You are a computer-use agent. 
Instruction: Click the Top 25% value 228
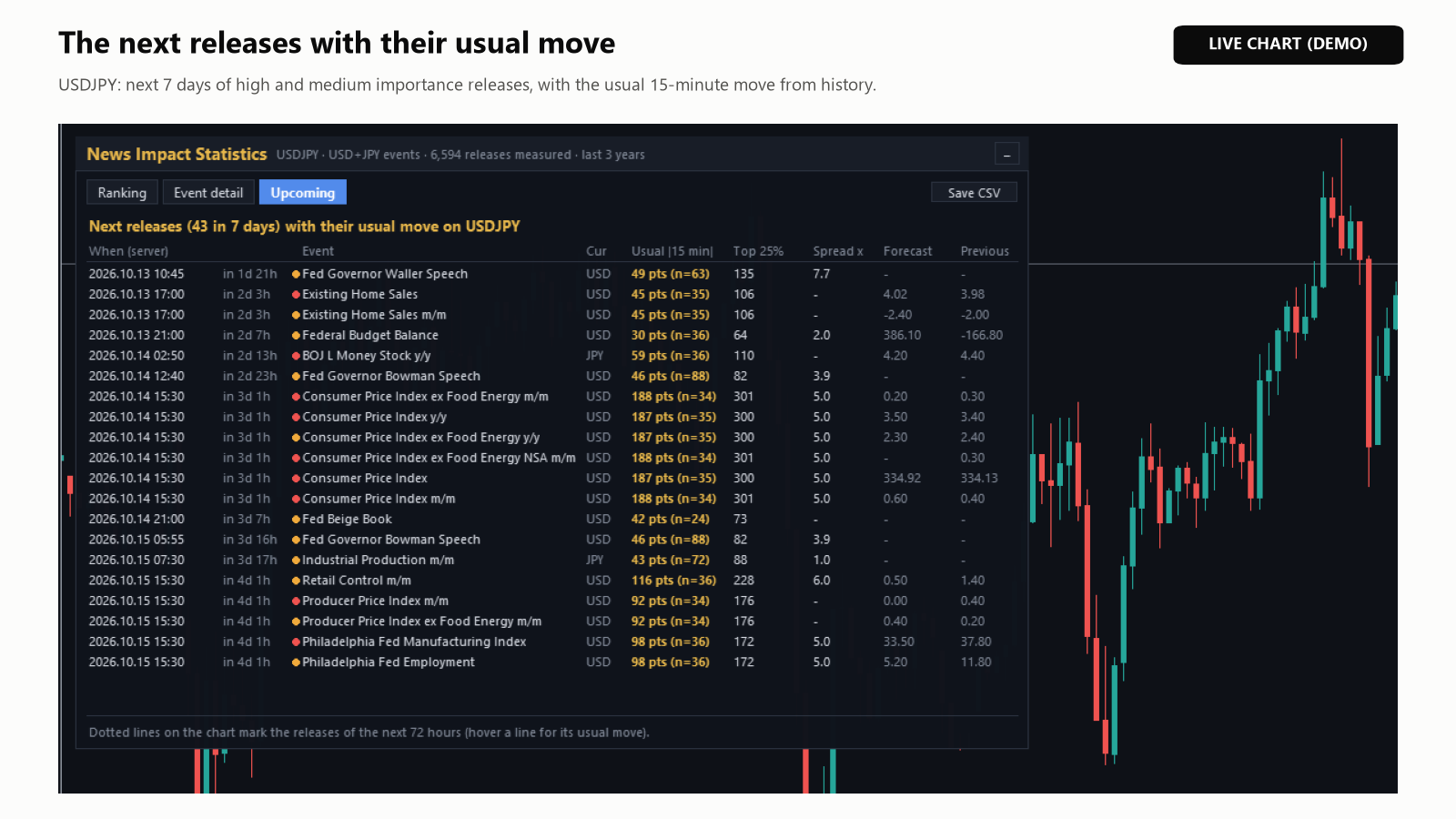[743, 581]
